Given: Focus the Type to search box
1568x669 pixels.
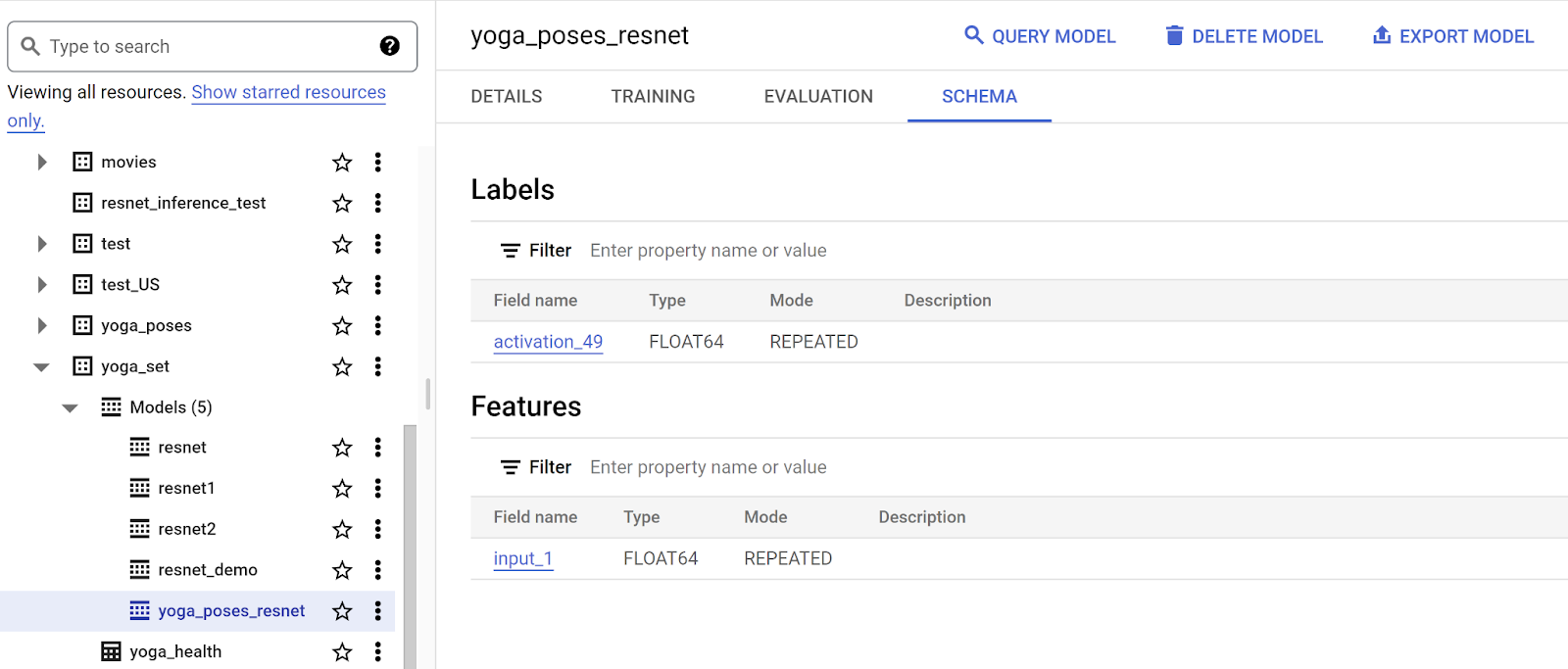Looking at the screenshot, I should [x=206, y=46].
